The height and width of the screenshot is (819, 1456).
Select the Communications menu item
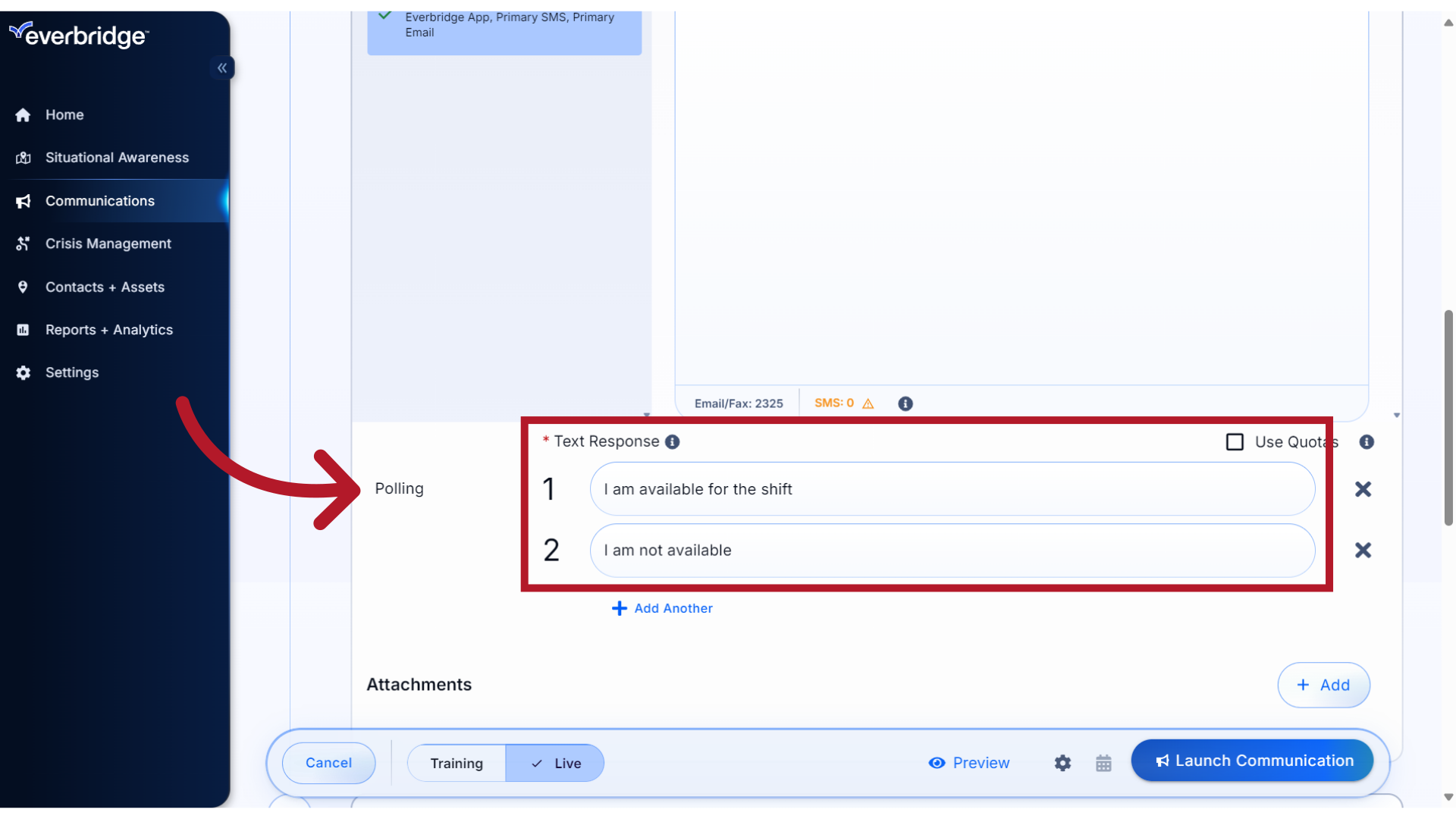coord(99,200)
